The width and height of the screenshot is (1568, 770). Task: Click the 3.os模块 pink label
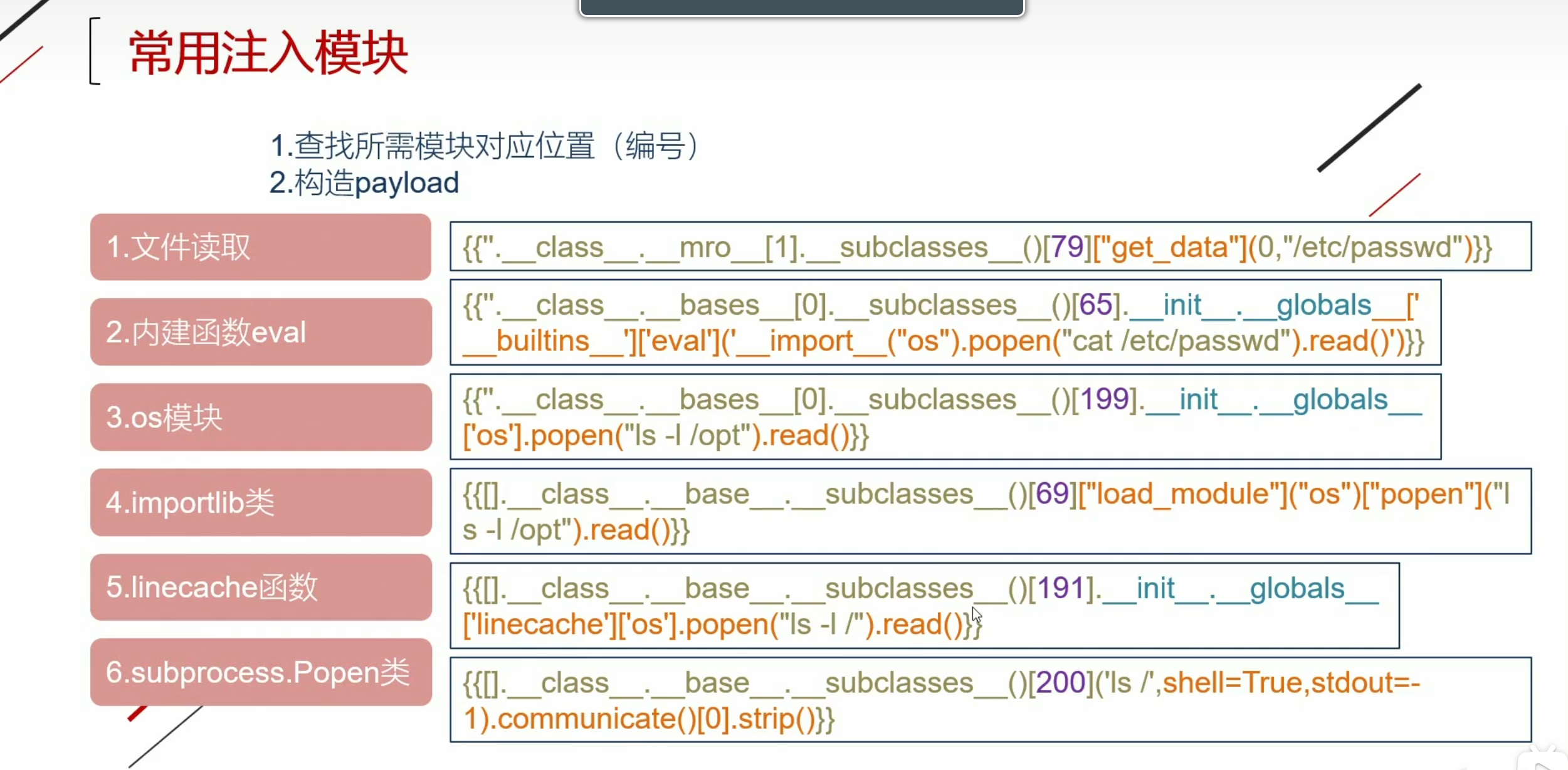pyautogui.click(x=260, y=417)
